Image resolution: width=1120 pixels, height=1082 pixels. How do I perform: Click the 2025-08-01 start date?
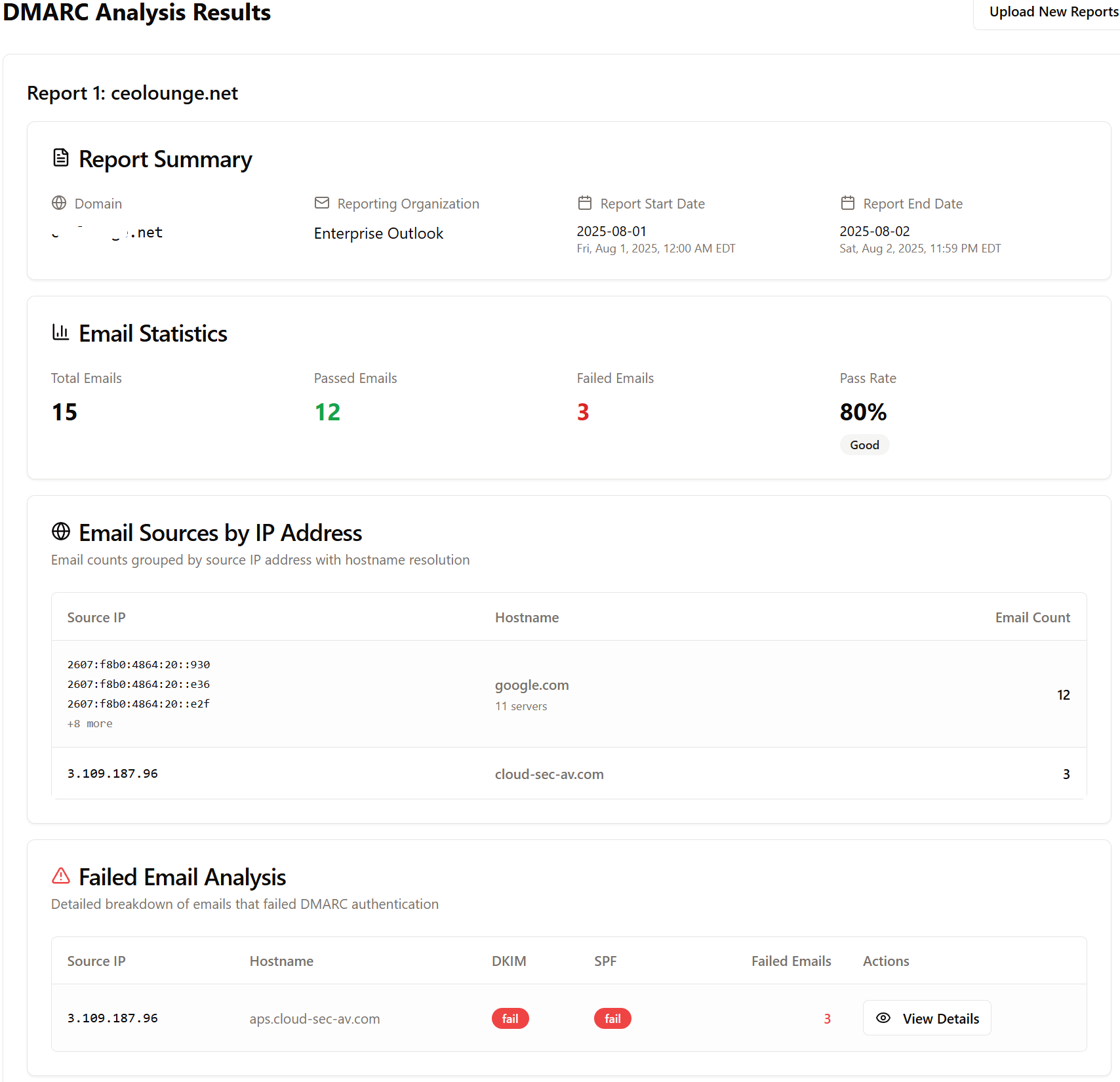coord(611,231)
